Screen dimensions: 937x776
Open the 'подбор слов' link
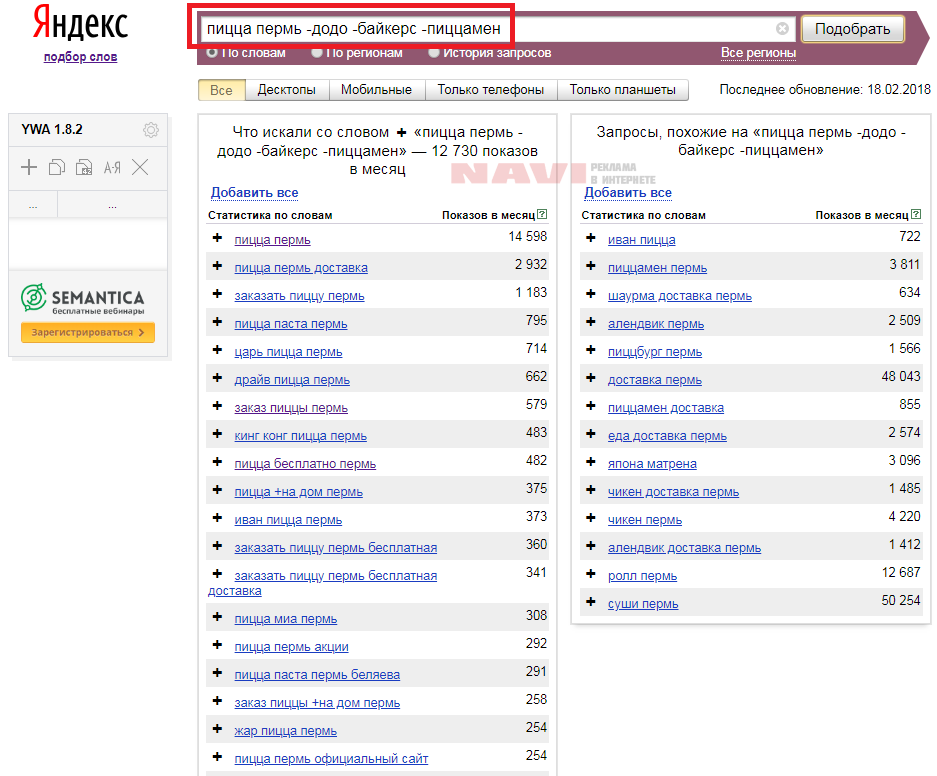[80, 57]
